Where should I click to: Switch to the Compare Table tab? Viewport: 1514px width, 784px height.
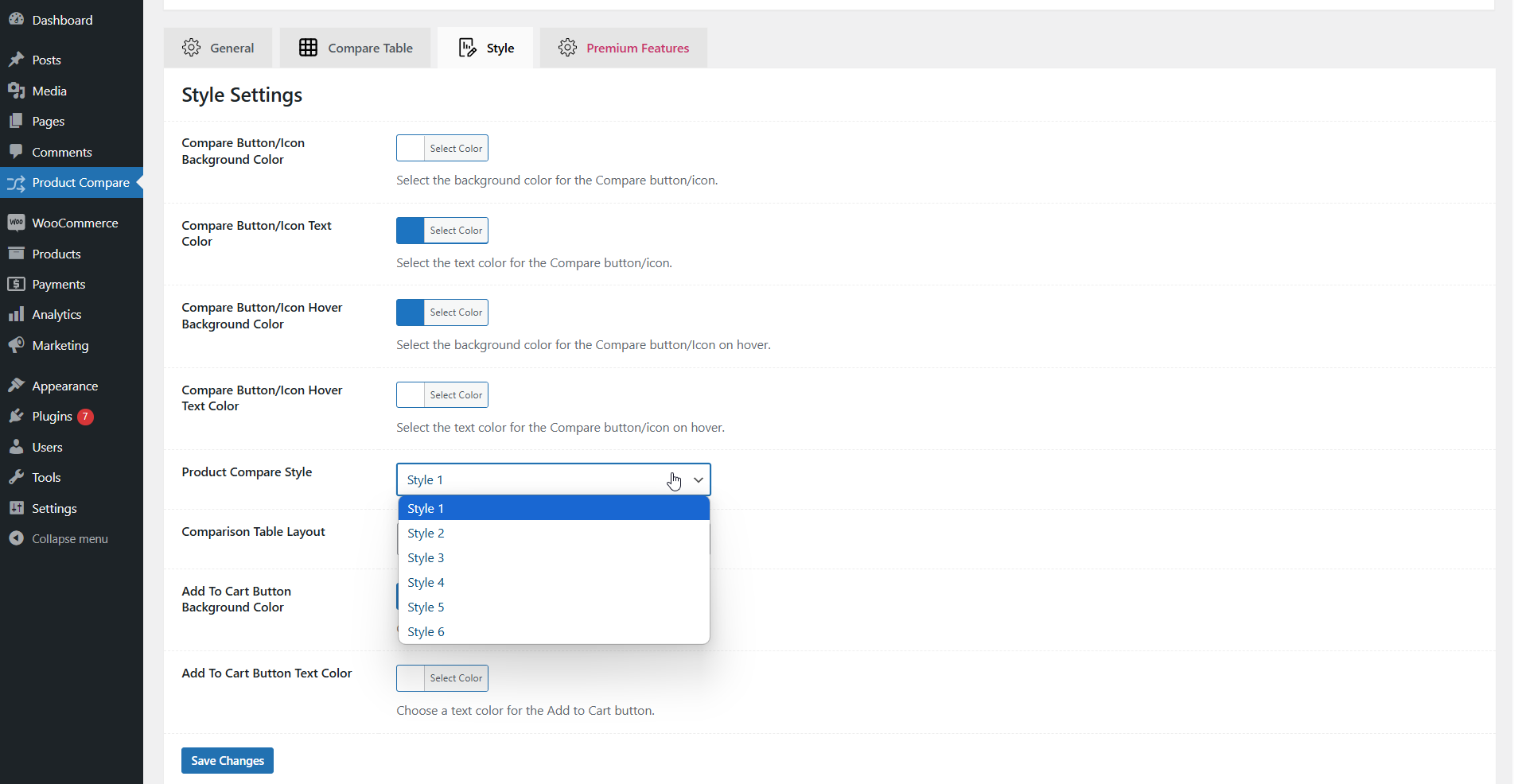point(356,49)
